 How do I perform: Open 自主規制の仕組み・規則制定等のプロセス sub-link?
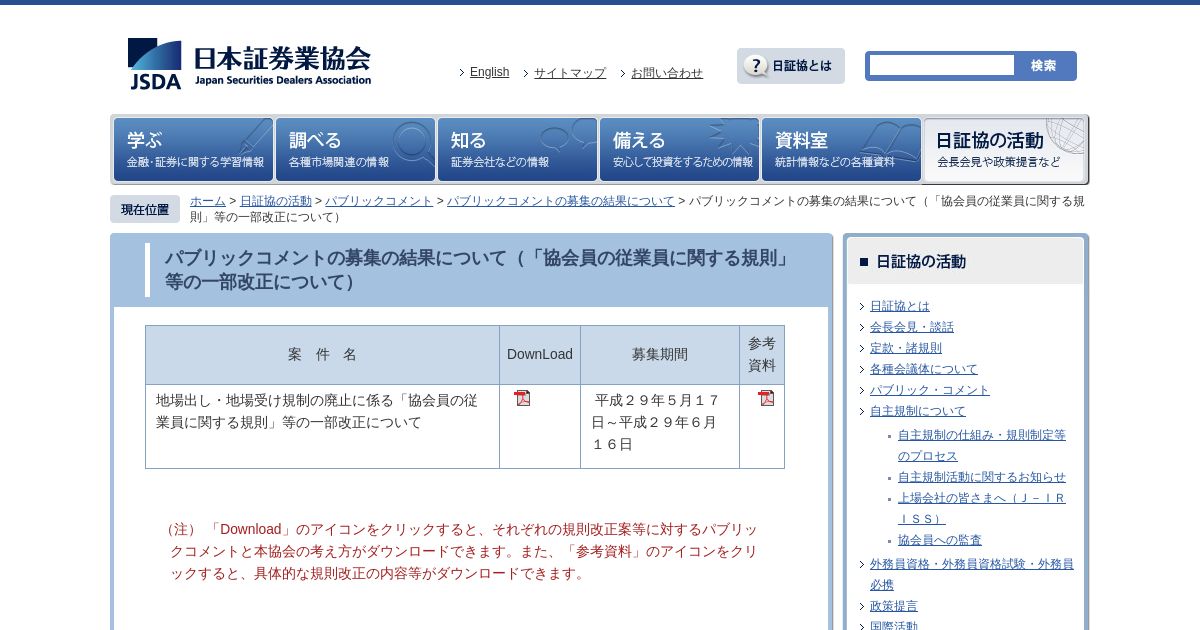point(982,446)
